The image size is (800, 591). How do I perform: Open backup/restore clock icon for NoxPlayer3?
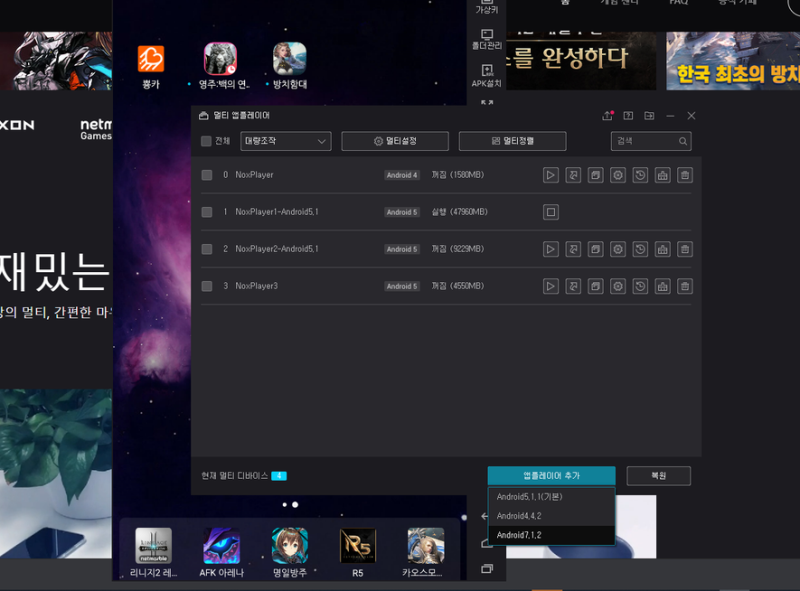click(640, 286)
